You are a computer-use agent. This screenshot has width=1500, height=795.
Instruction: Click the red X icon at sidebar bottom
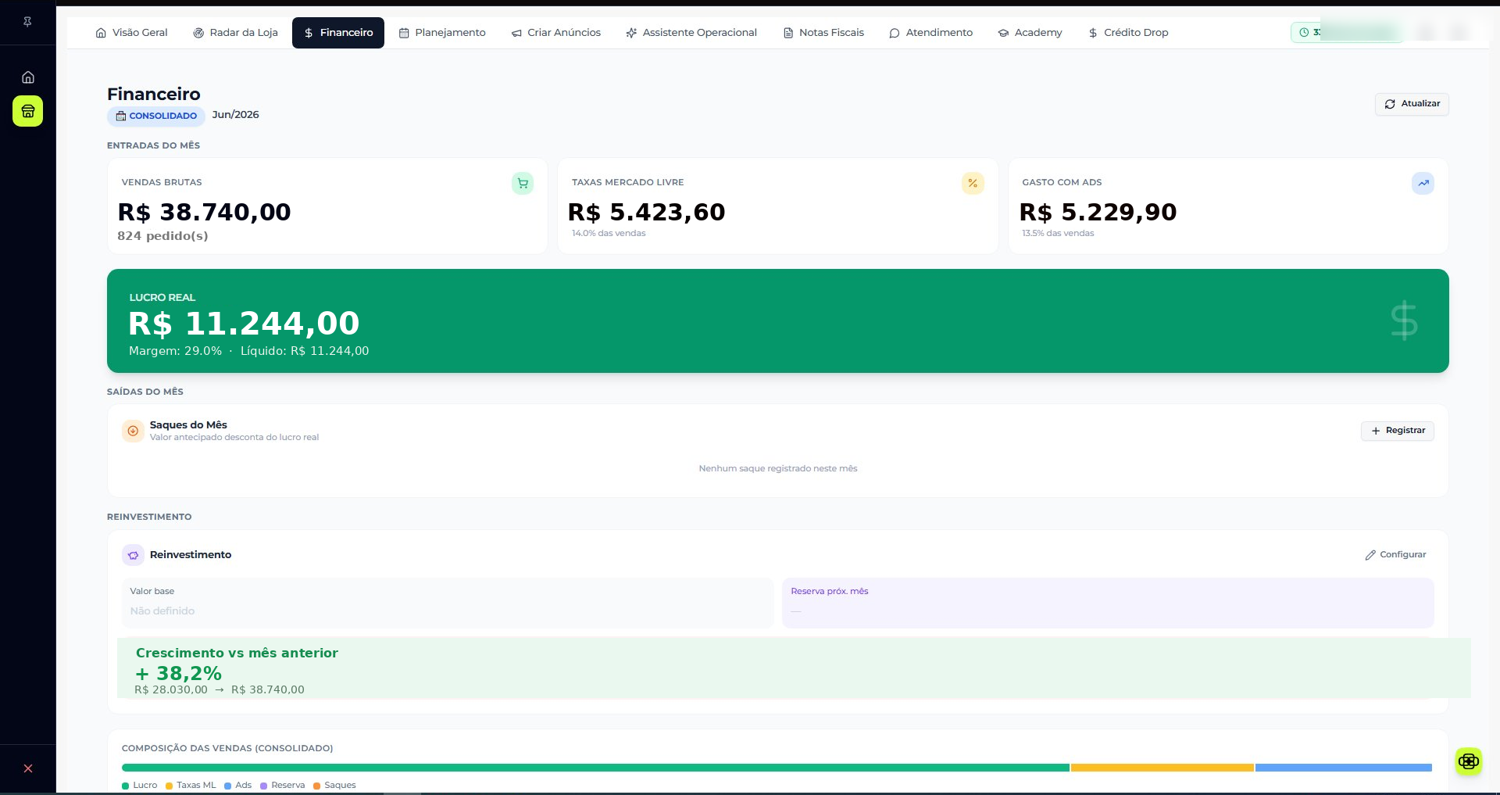tap(28, 768)
